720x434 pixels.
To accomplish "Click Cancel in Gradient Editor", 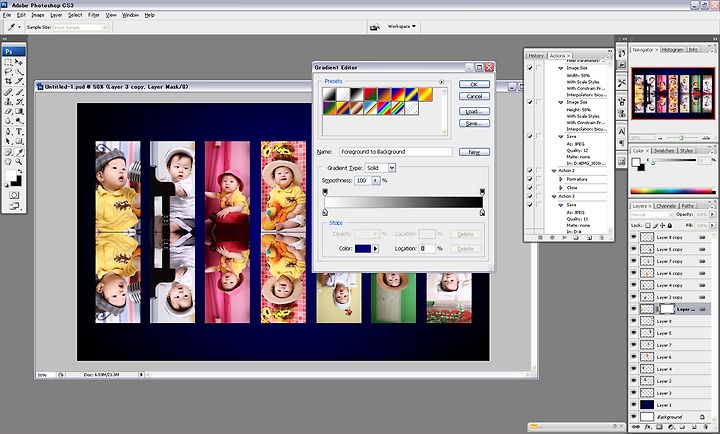I will 474,96.
